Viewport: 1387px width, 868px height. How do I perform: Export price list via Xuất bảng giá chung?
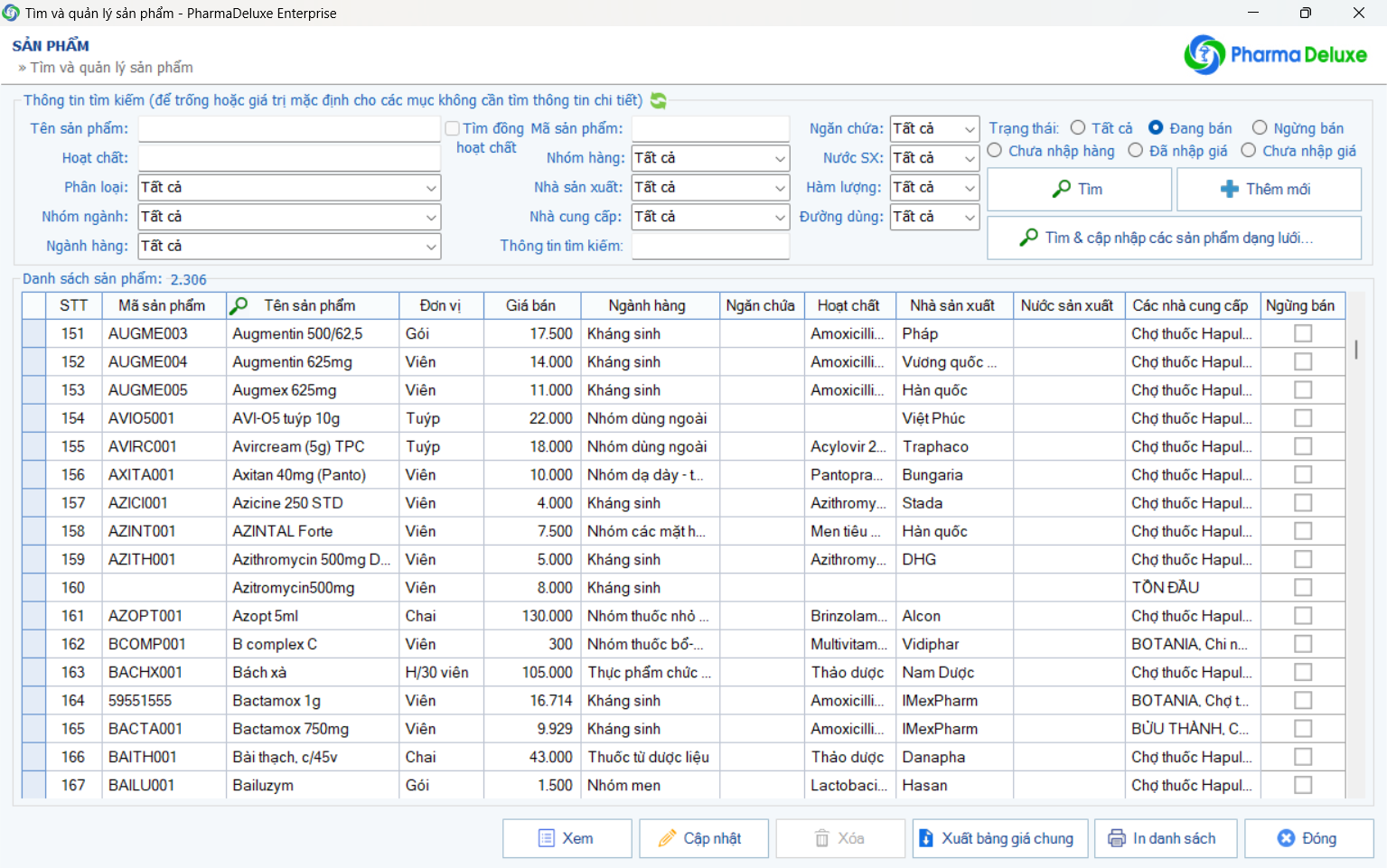tap(998, 838)
